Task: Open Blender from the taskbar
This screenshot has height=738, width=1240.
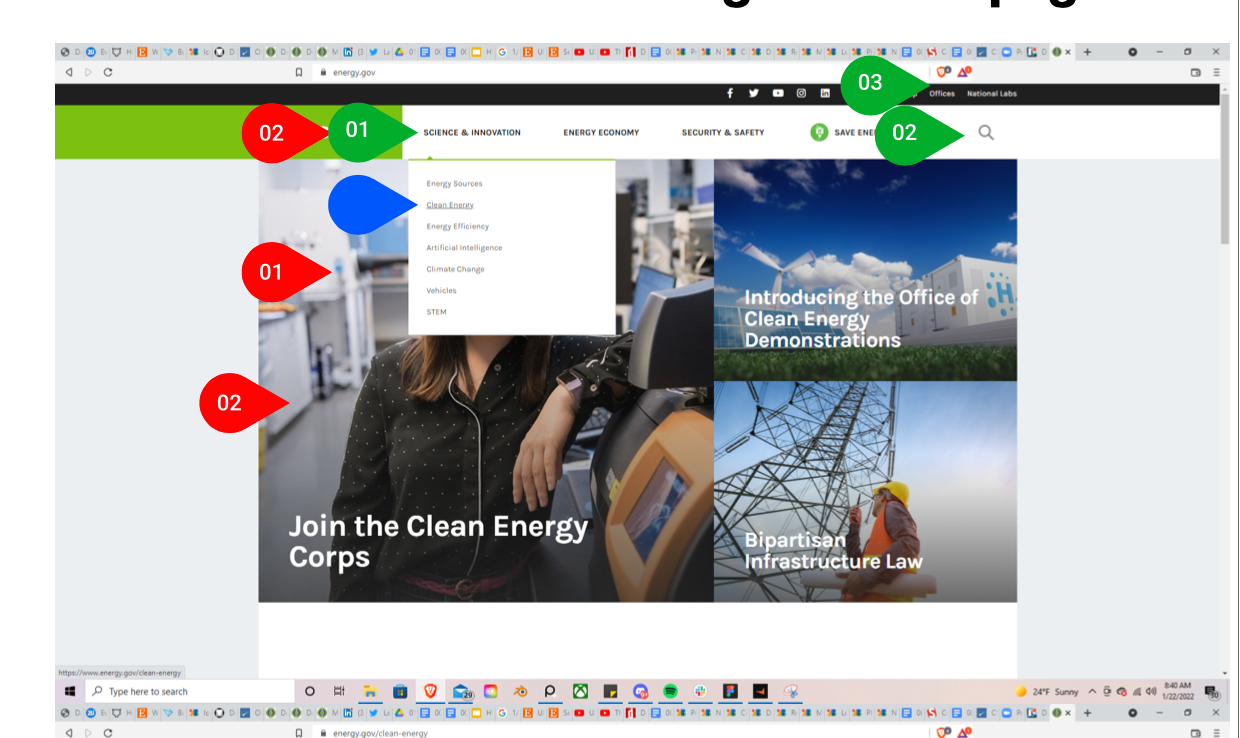Action: point(520,691)
